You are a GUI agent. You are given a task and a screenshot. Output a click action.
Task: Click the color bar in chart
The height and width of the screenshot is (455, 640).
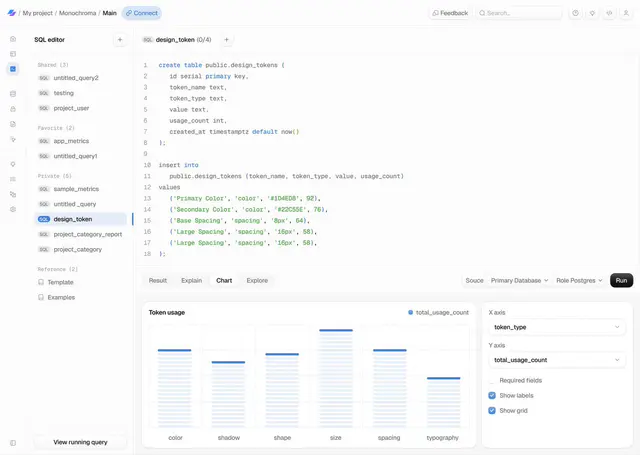(175, 388)
